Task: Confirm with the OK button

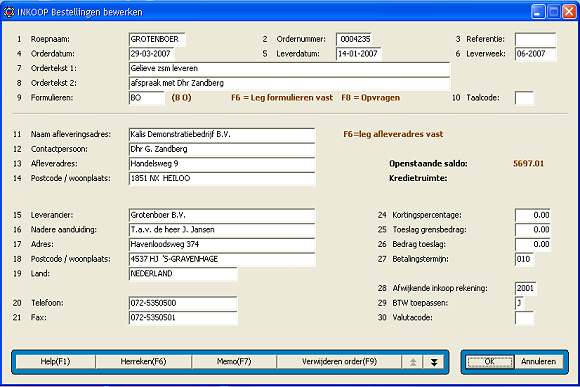Action: (490, 362)
